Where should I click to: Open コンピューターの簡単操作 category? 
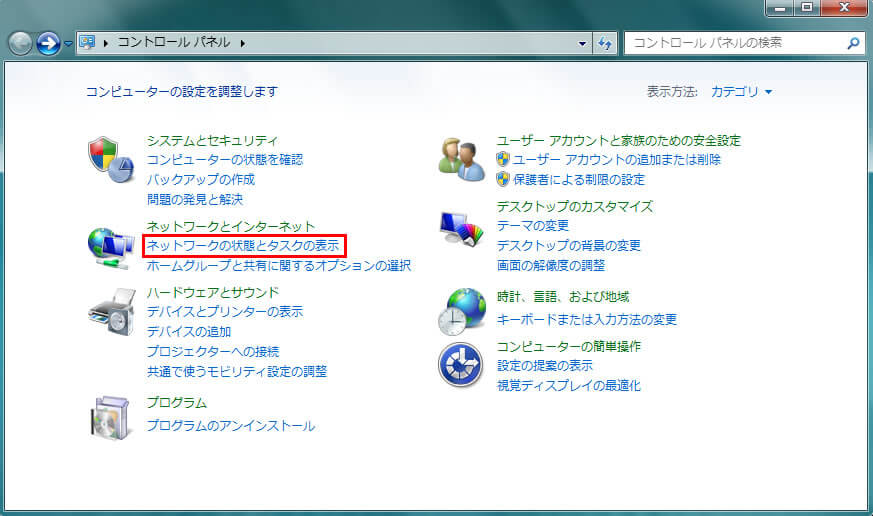coord(568,346)
